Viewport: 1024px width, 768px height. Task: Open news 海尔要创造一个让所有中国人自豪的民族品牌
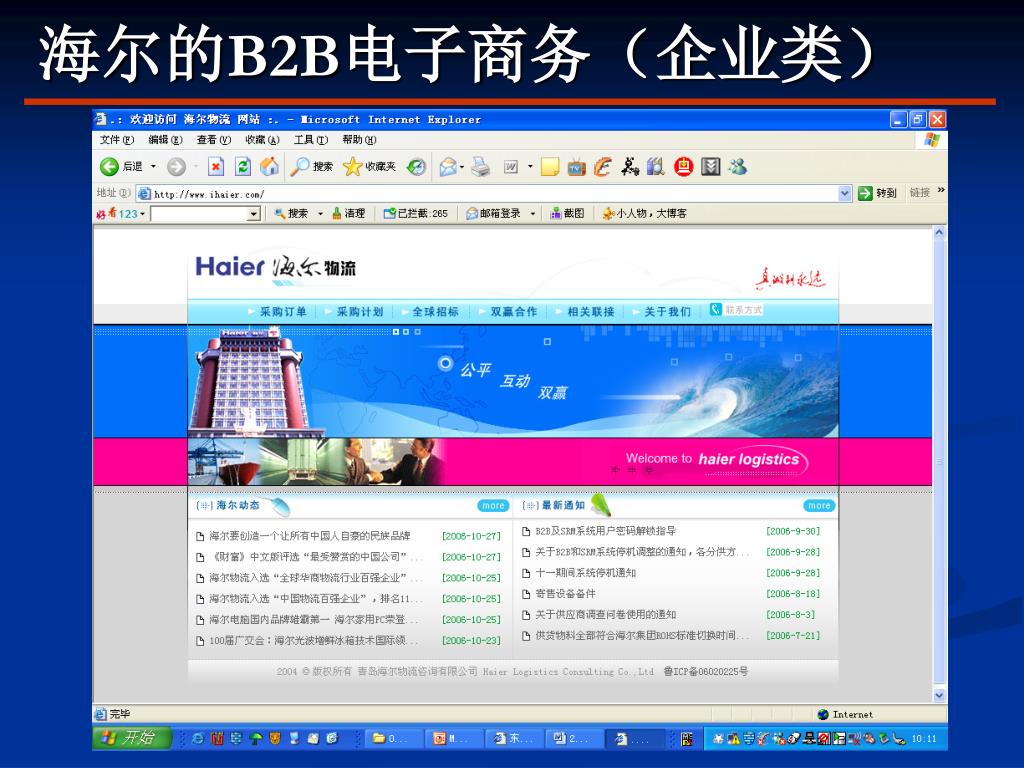310,536
